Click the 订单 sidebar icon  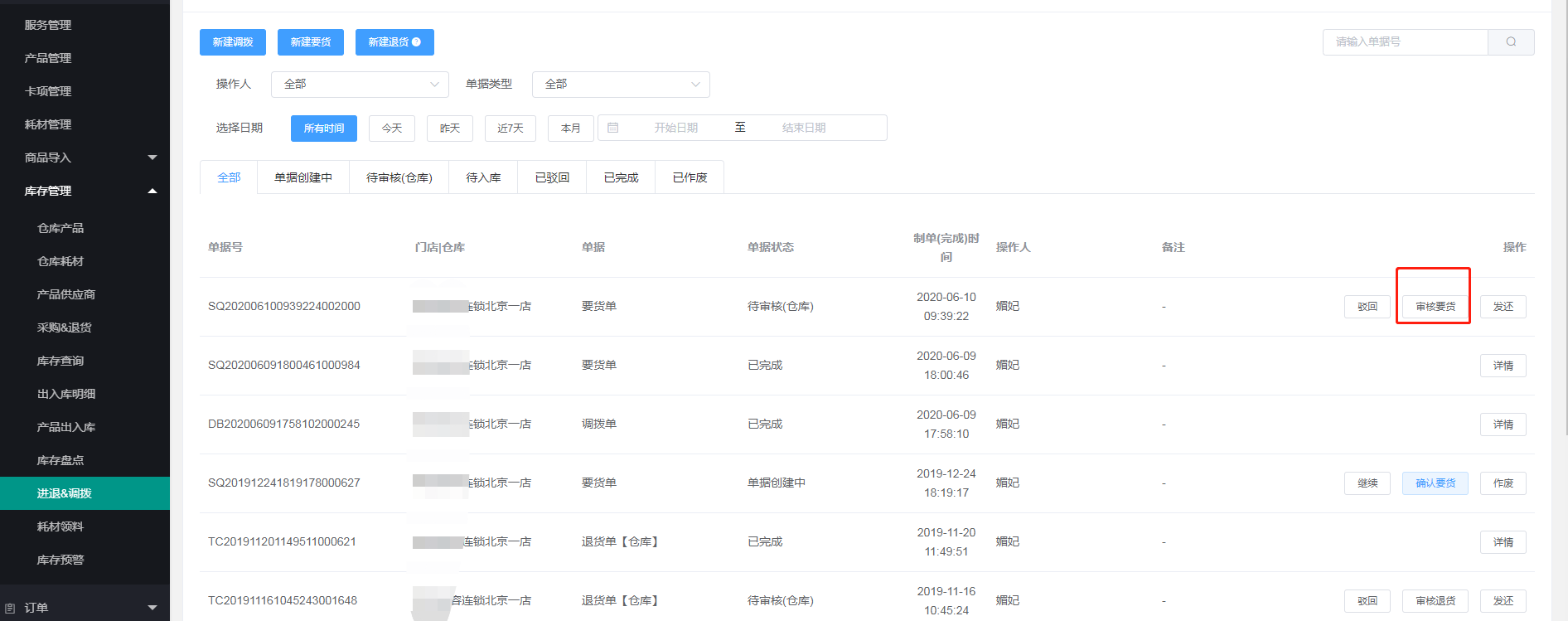10,608
